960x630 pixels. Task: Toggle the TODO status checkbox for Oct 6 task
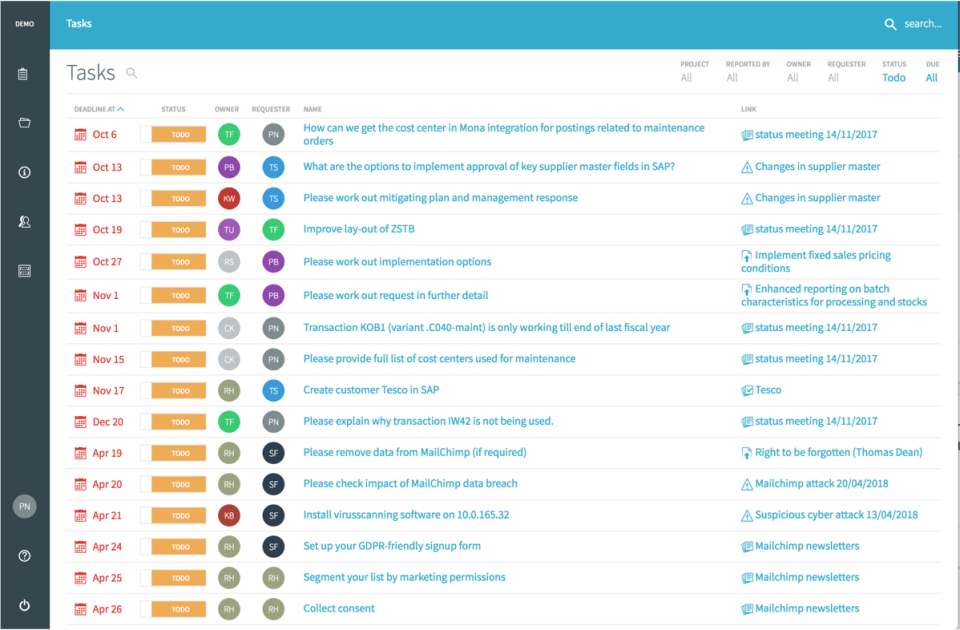point(146,135)
